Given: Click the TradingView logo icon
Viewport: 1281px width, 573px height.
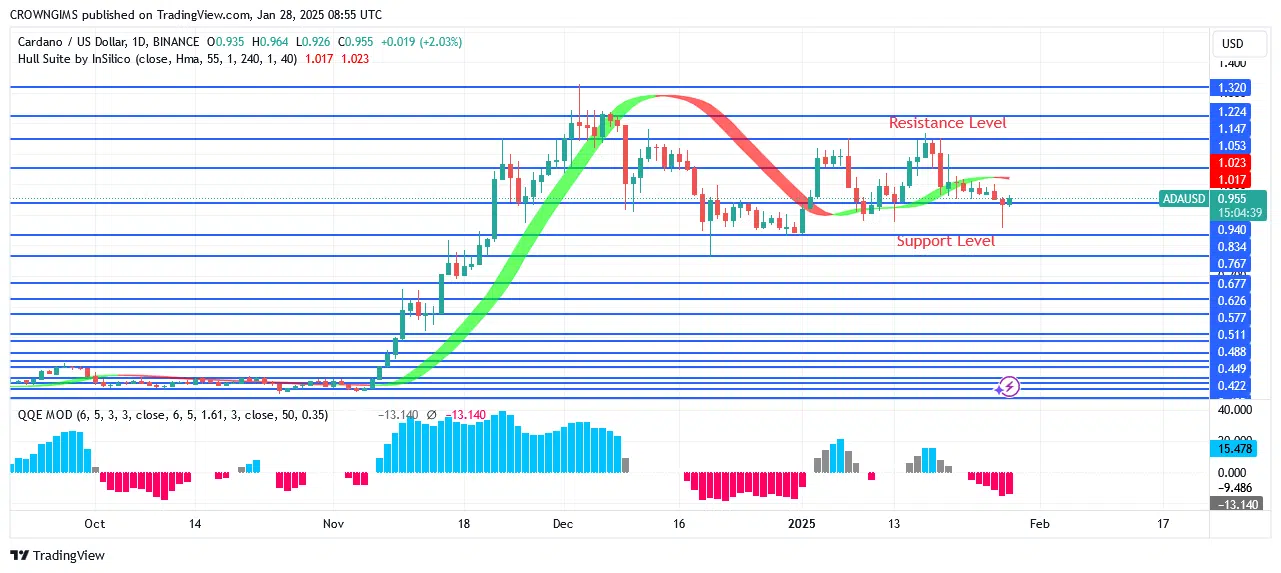Looking at the screenshot, I should tap(20, 555).
